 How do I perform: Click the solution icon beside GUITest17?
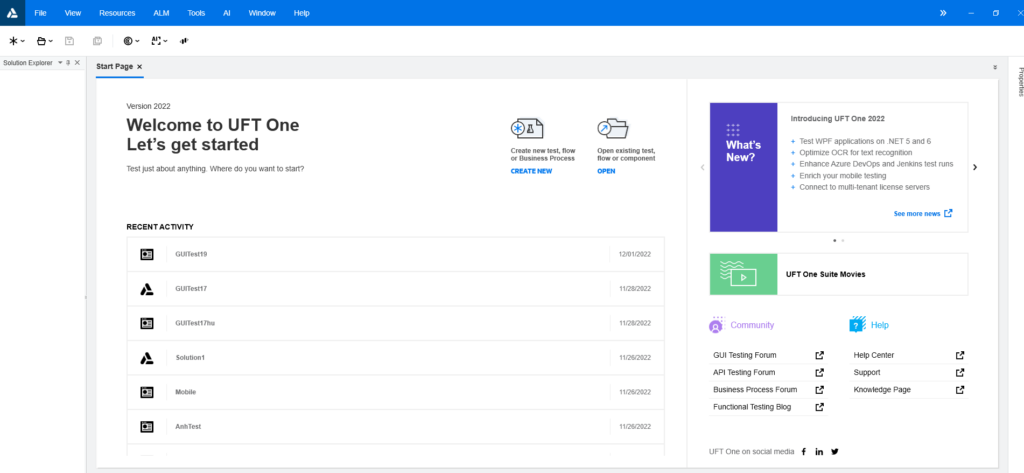click(147, 289)
